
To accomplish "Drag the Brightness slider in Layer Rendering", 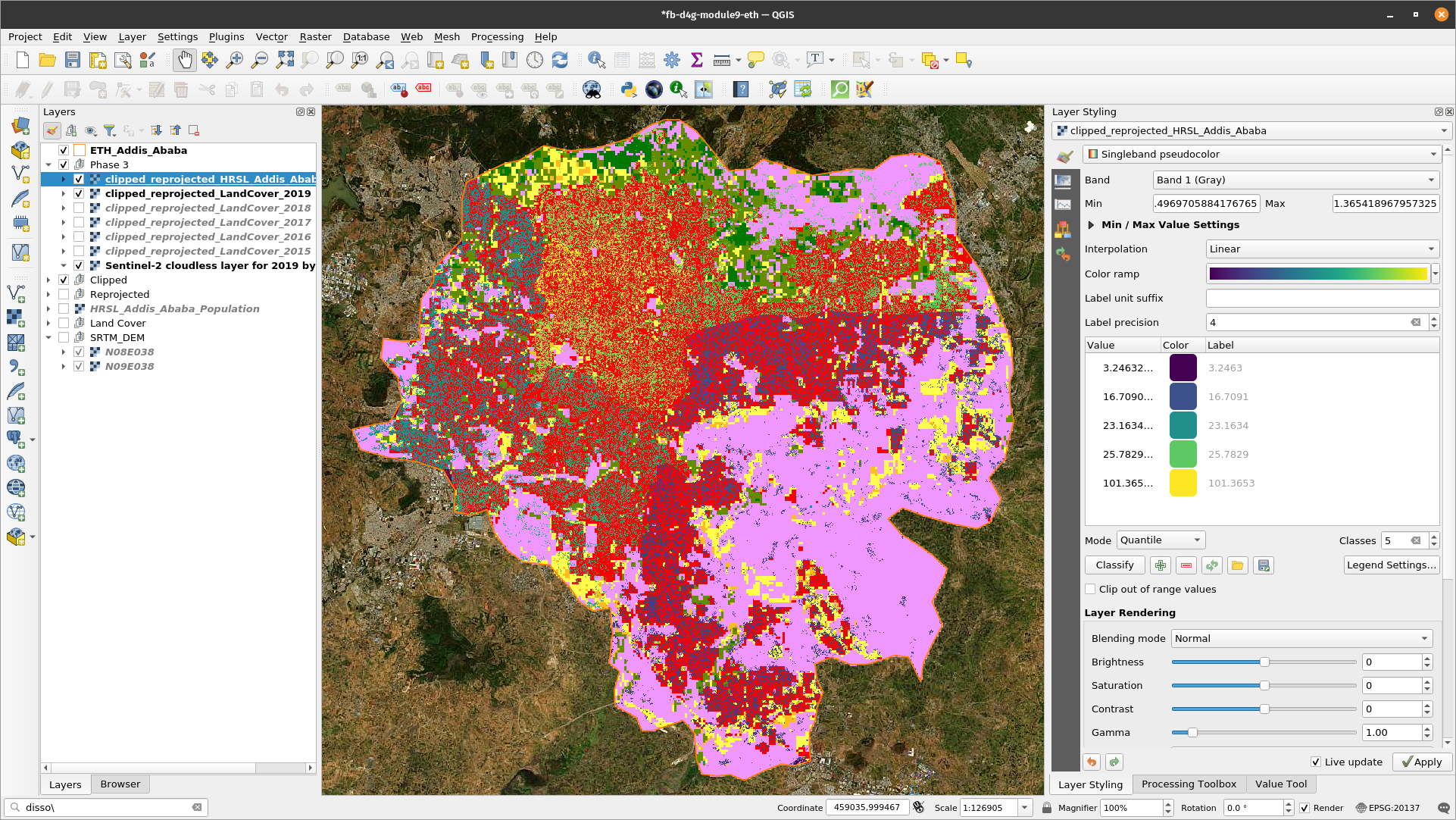I will point(1264,661).
